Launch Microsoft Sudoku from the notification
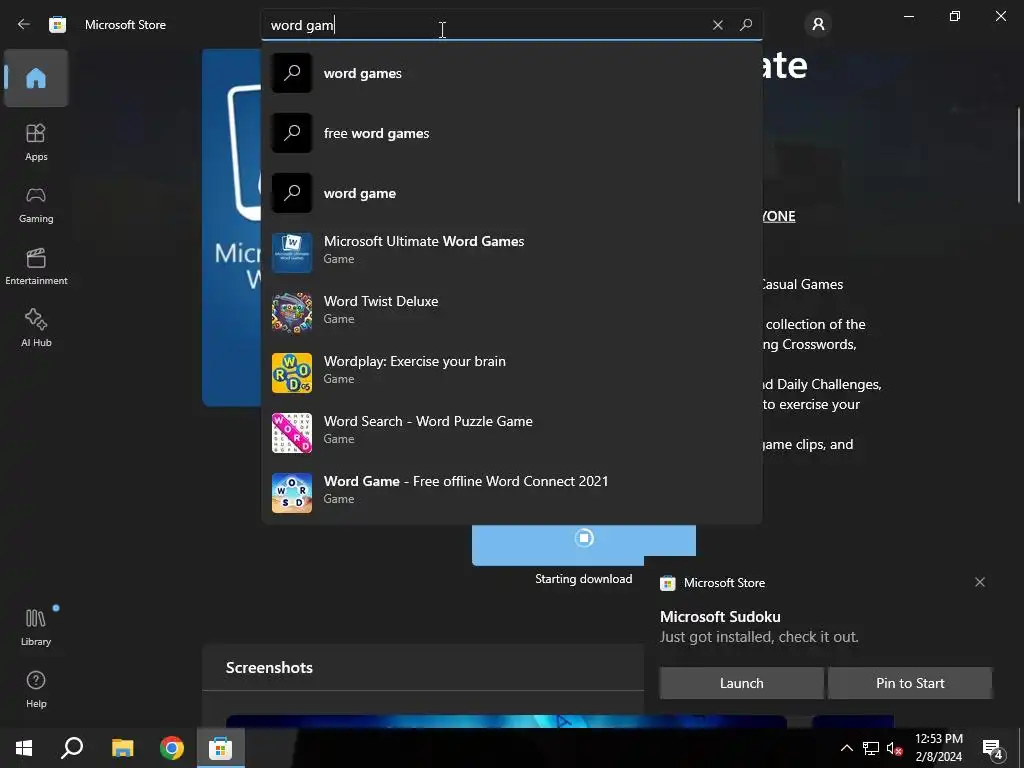The height and width of the screenshot is (768, 1024). click(741, 683)
